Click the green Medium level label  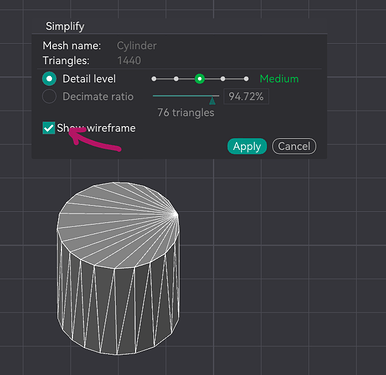click(279, 79)
